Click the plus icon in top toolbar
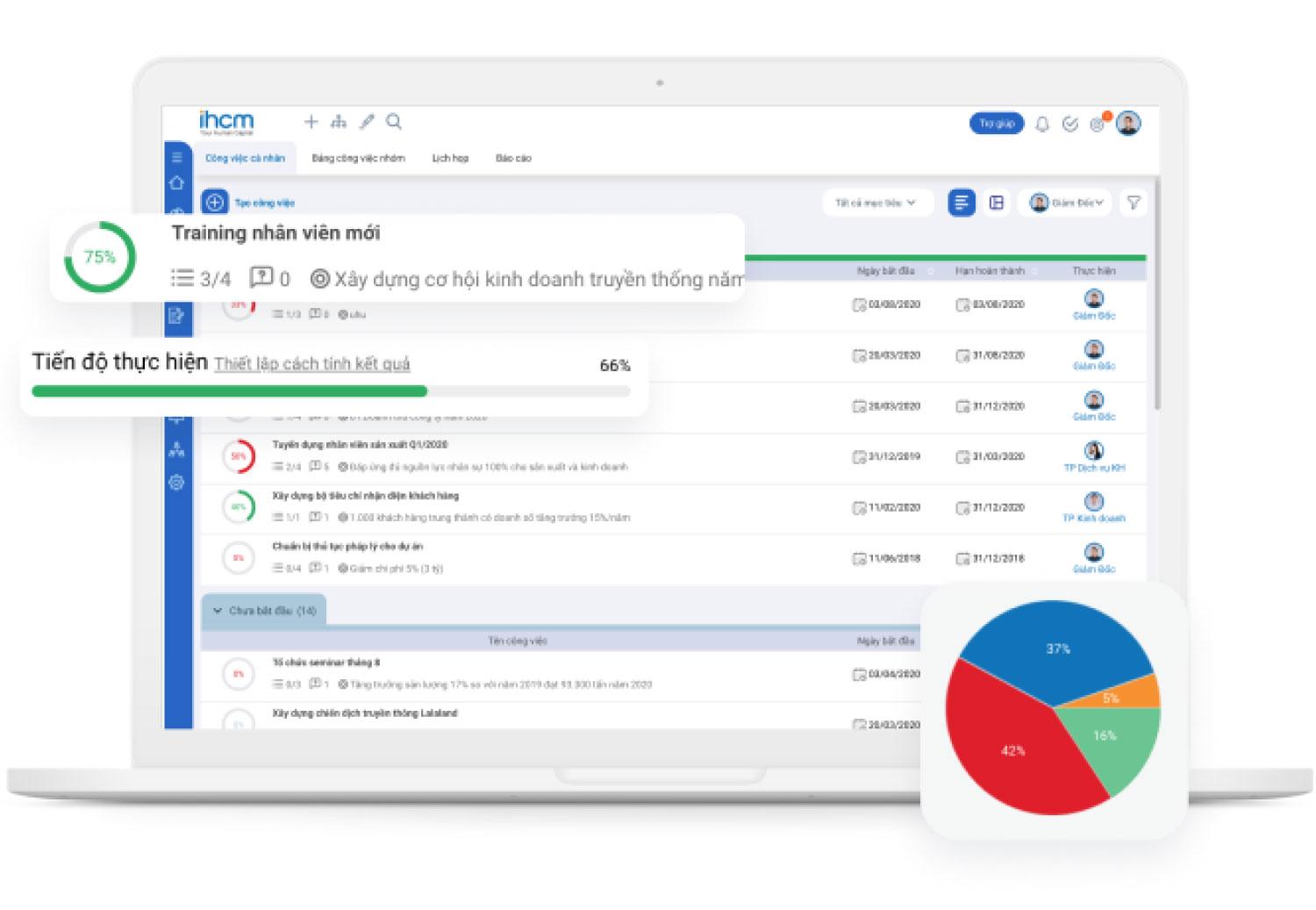The width and height of the screenshot is (1316, 910). point(311,122)
